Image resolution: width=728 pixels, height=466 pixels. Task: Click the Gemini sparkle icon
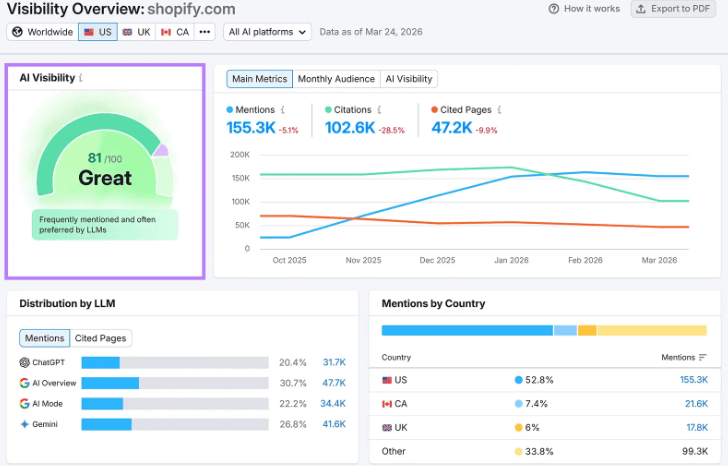(25, 424)
